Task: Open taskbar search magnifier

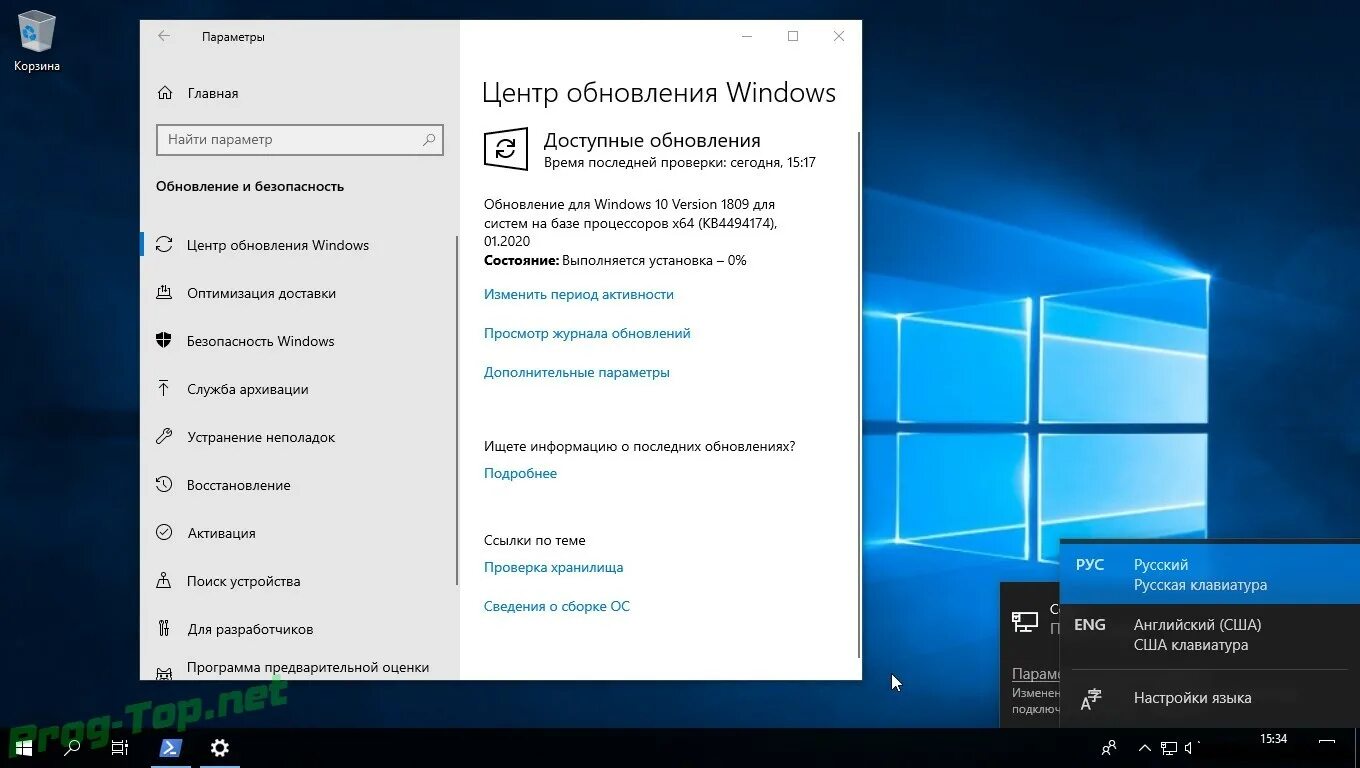Action: (x=72, y=748)
